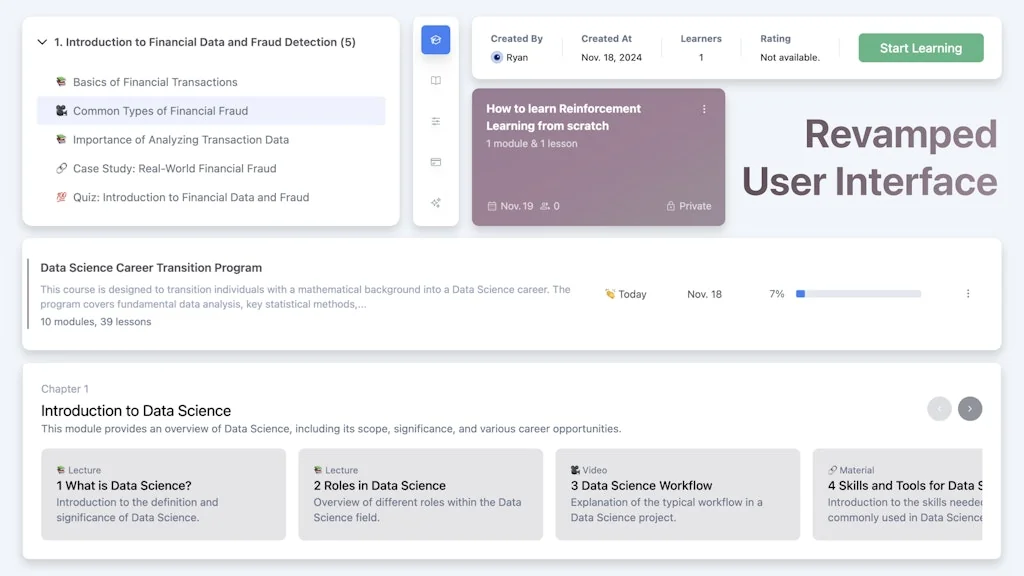The image size is (1024, 576).
Task: Open Basics of Financial Transactions lesson
Action: 155,82
